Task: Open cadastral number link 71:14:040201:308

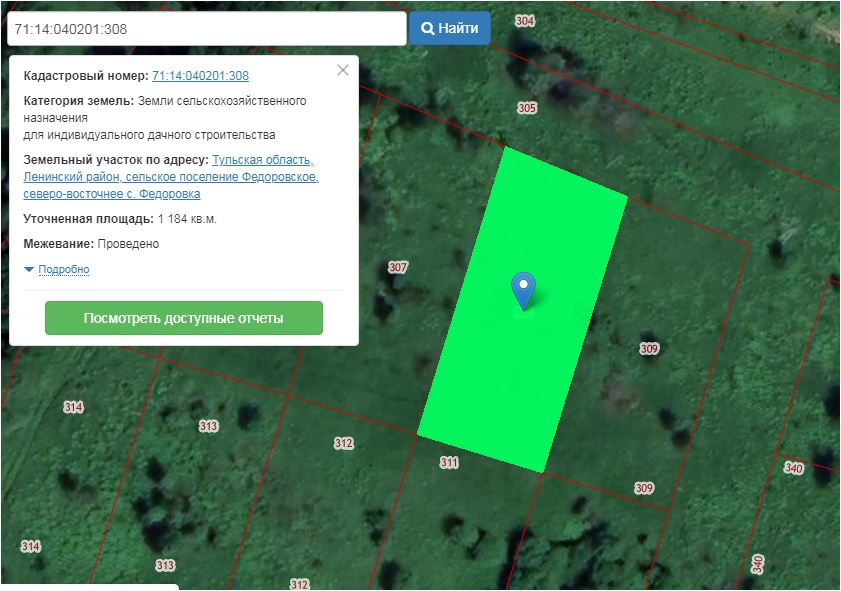Action: [x=200, y=76]
